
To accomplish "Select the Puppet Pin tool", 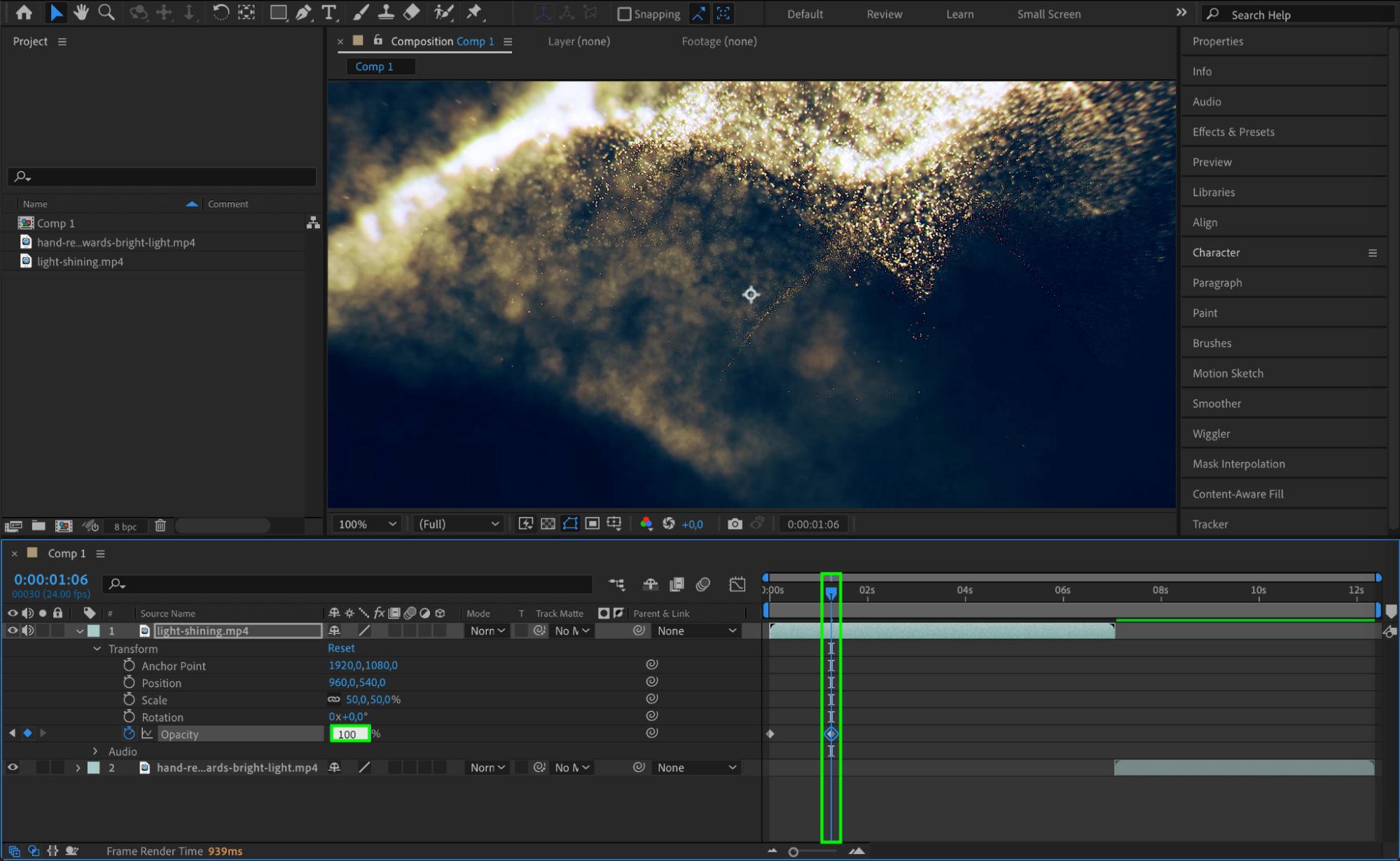I will pyautogui.click(x=474, y=12).
